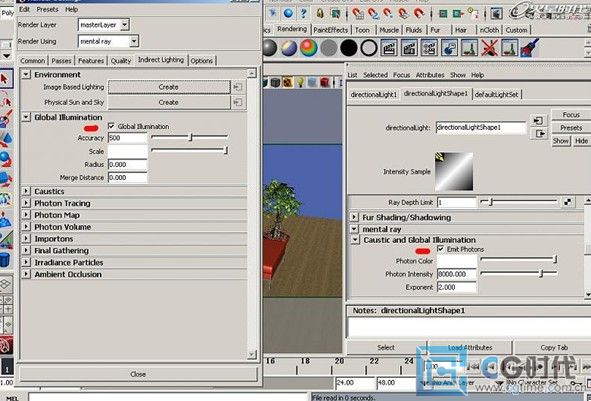Activate the Soft Modification tool
The height and width of the screenshot is (401, 591).
pyautogui.click(x=5, y=220)
